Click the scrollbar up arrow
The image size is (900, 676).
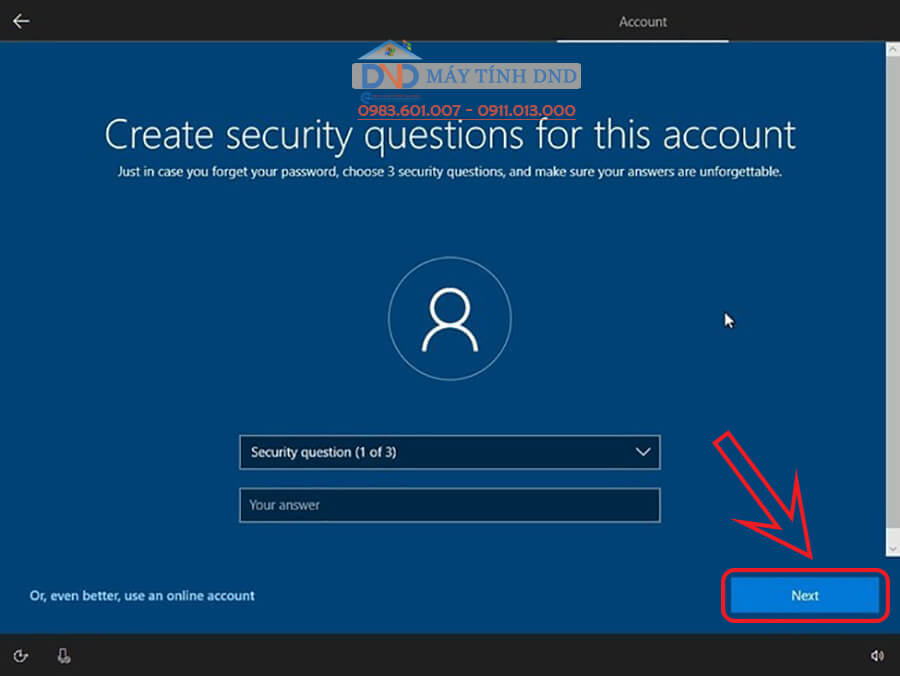[893, 50]
